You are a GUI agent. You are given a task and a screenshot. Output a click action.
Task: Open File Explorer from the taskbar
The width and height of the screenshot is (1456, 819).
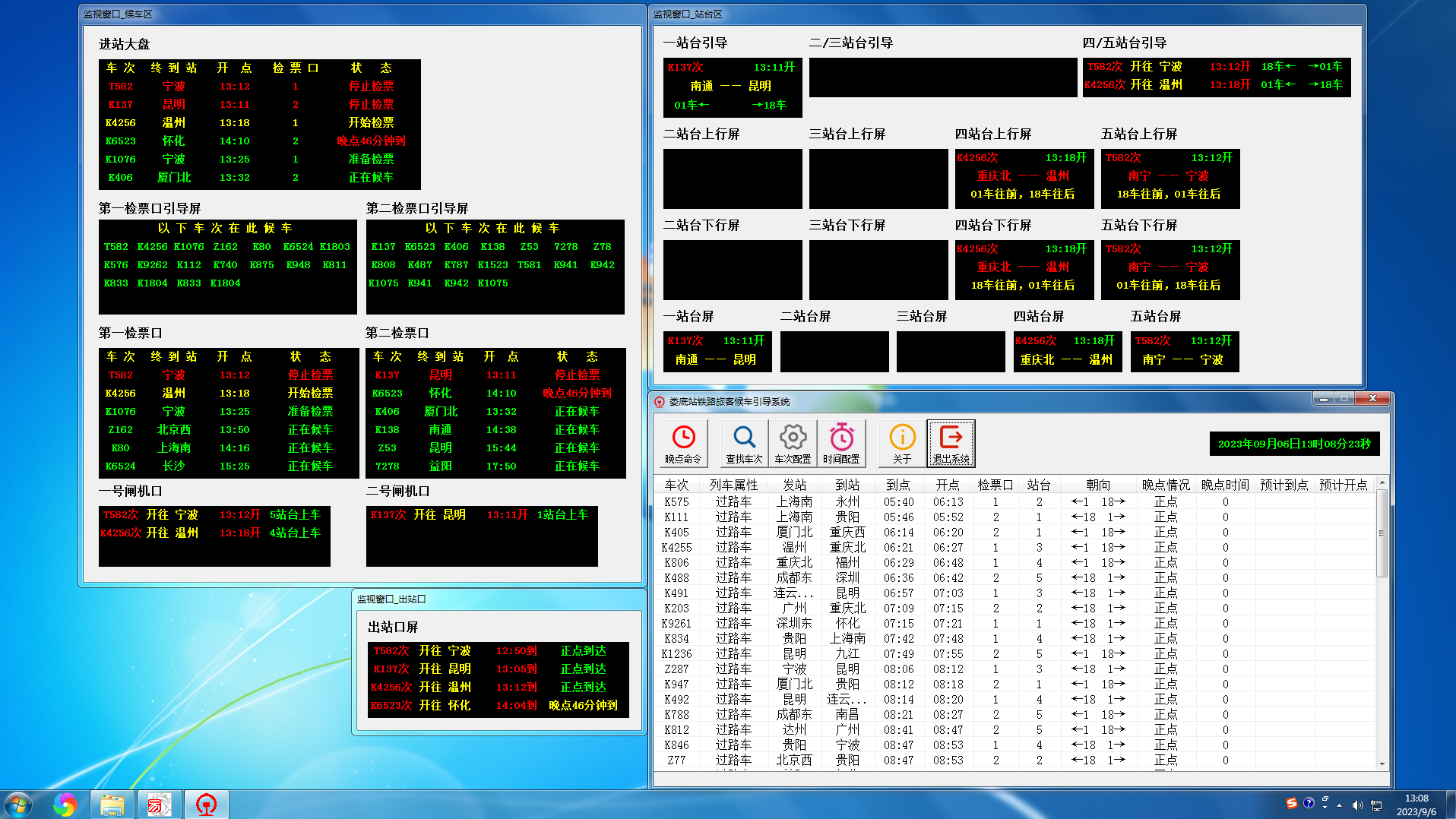[x=112, y=805]
